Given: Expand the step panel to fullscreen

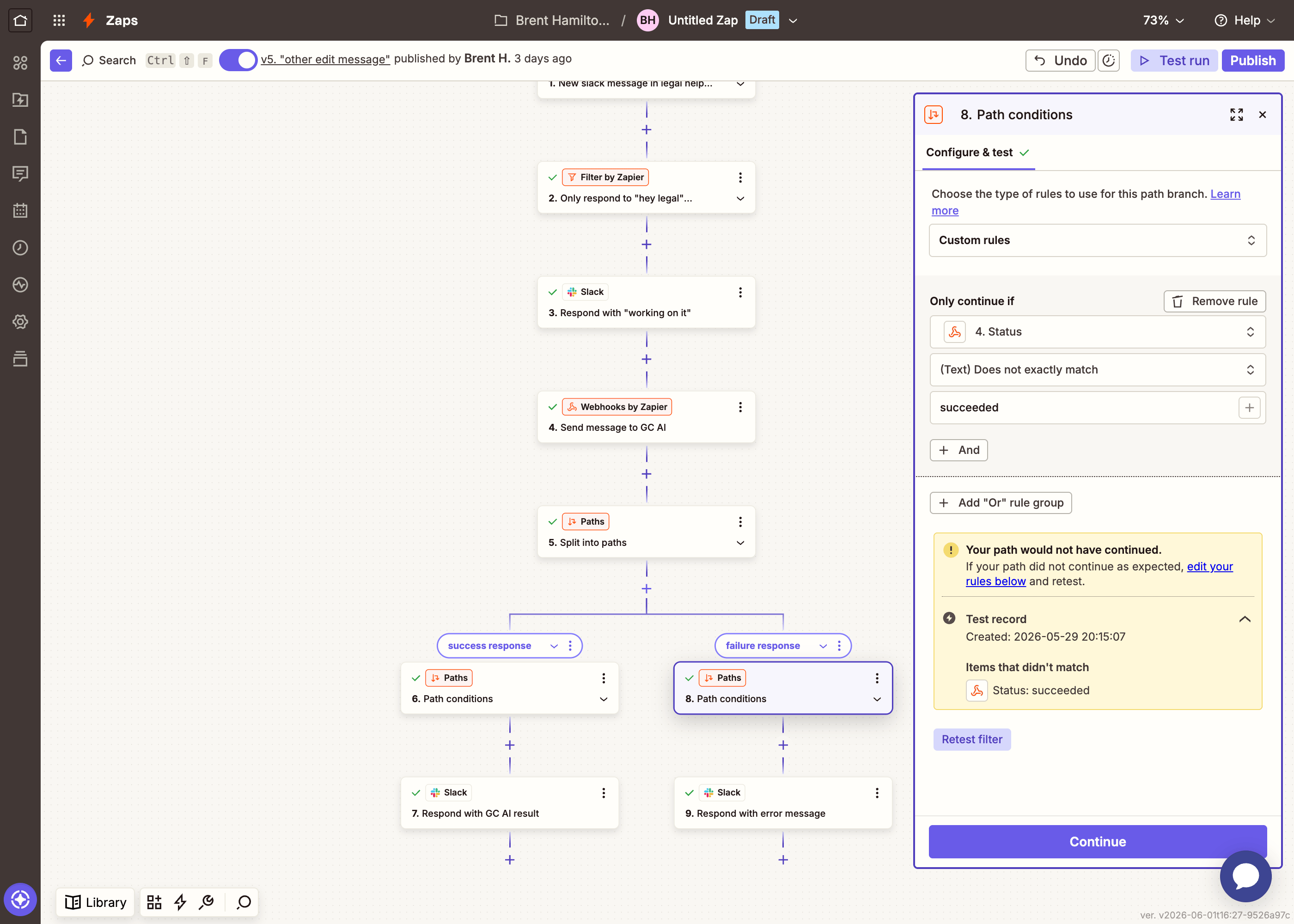Looking at the screenshot, I should [x=1237, y=115].
